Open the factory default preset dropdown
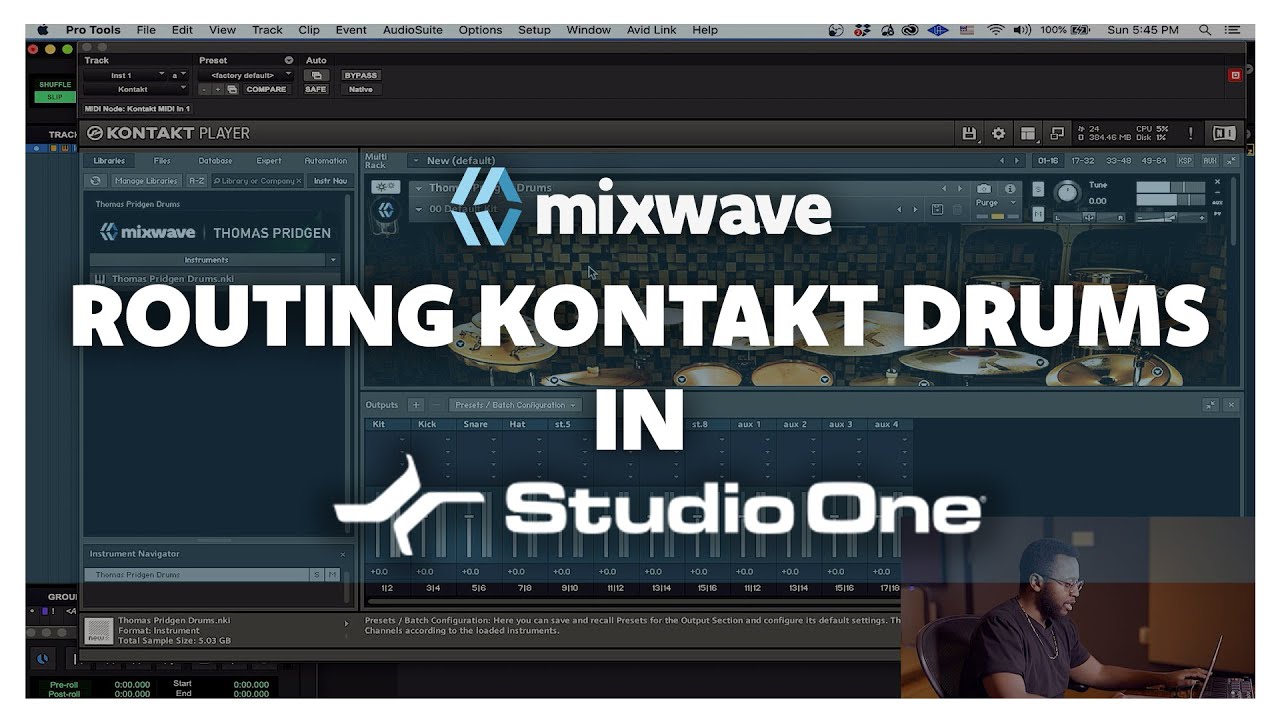Viewport: 1280px width, 720px height. (245, 75)
